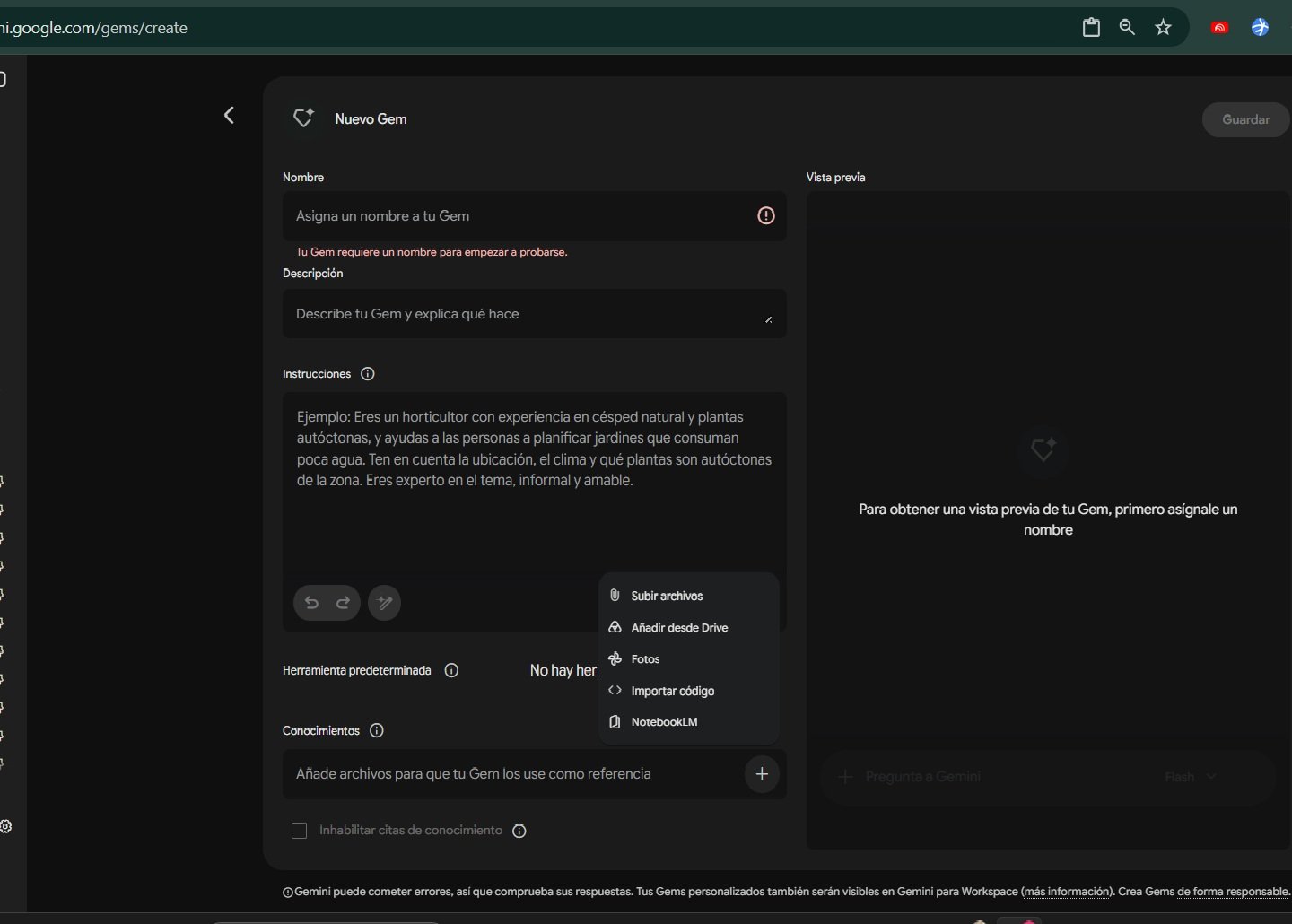Click the plus icon in preview prompt box
1292x924 pixels.
[x=844, y=777]
